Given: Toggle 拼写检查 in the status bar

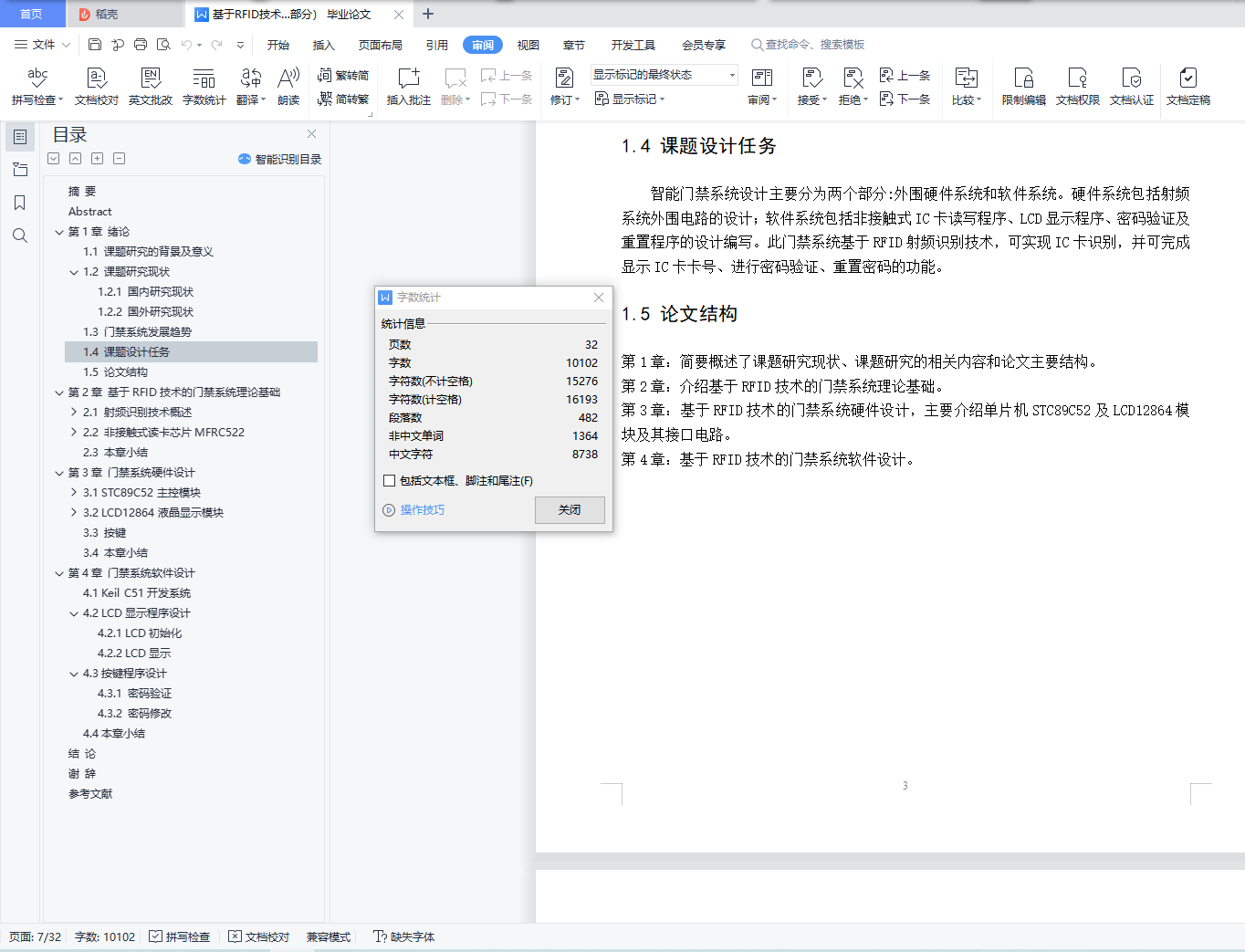Looking at the screenshot, I should (180, 936).
